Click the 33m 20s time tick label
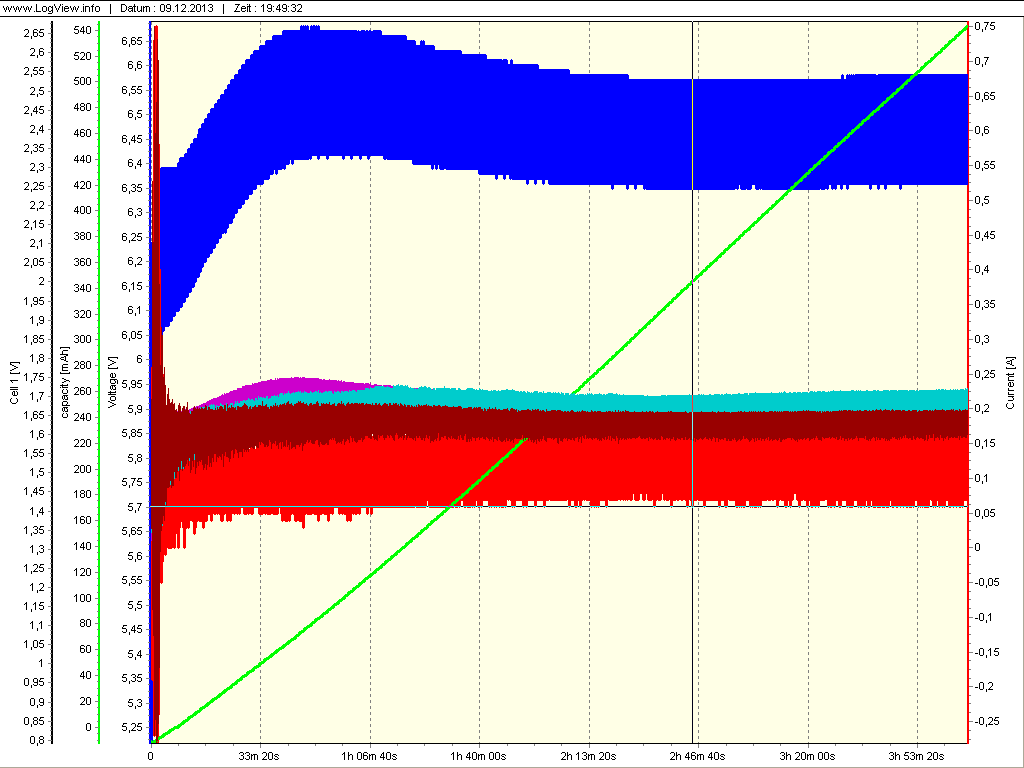Screen dimensions: 1024x768 [259, 756]
